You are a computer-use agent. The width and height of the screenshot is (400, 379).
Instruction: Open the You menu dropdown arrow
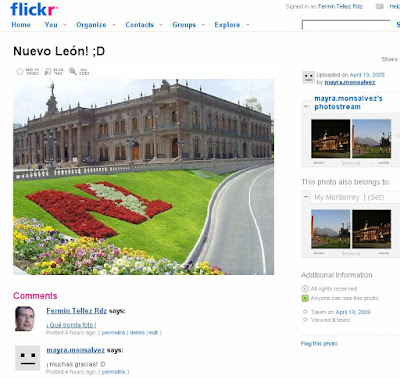click(65, 25)
